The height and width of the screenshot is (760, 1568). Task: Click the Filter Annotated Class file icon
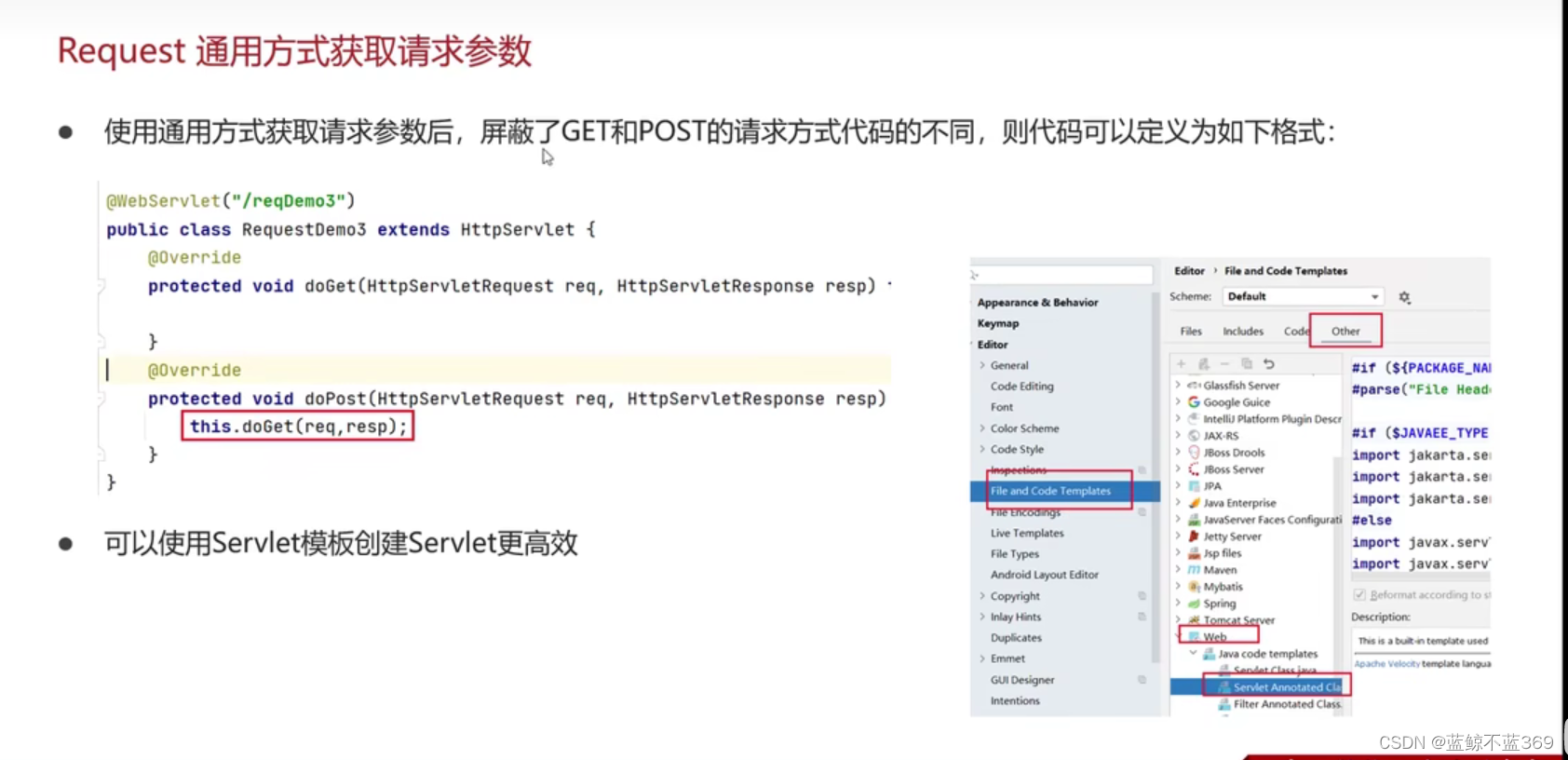point(1224,705)
